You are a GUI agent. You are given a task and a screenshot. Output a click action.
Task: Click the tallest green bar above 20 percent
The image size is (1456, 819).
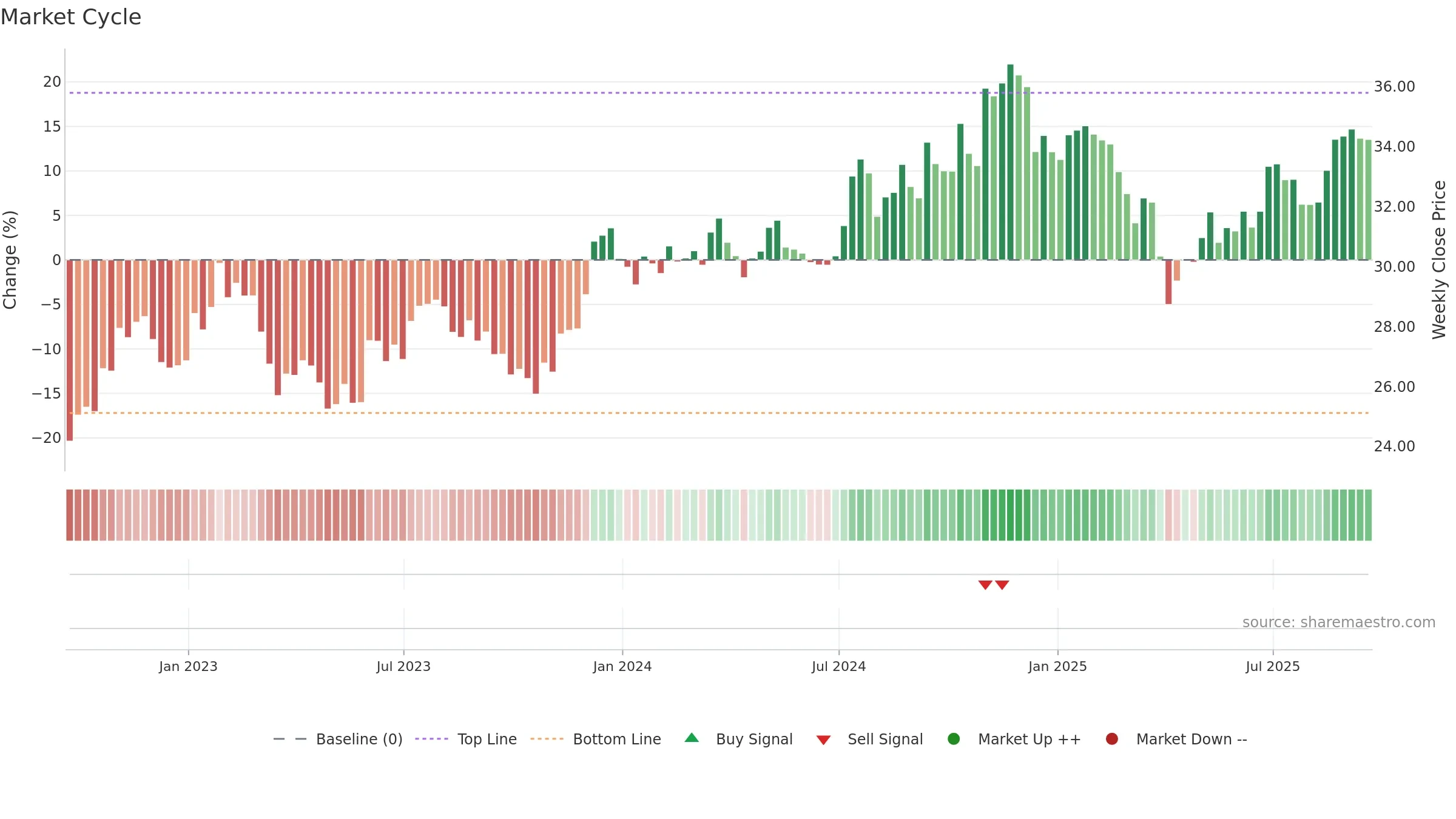(1010, 162)
